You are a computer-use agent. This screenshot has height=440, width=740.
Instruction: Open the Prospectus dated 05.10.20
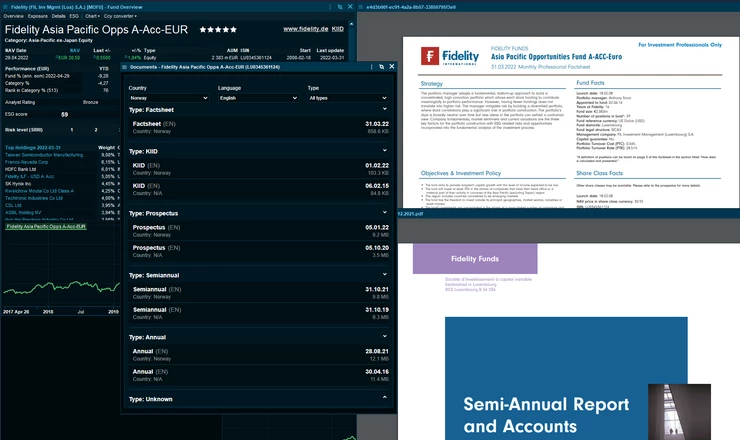pos(261,251)
